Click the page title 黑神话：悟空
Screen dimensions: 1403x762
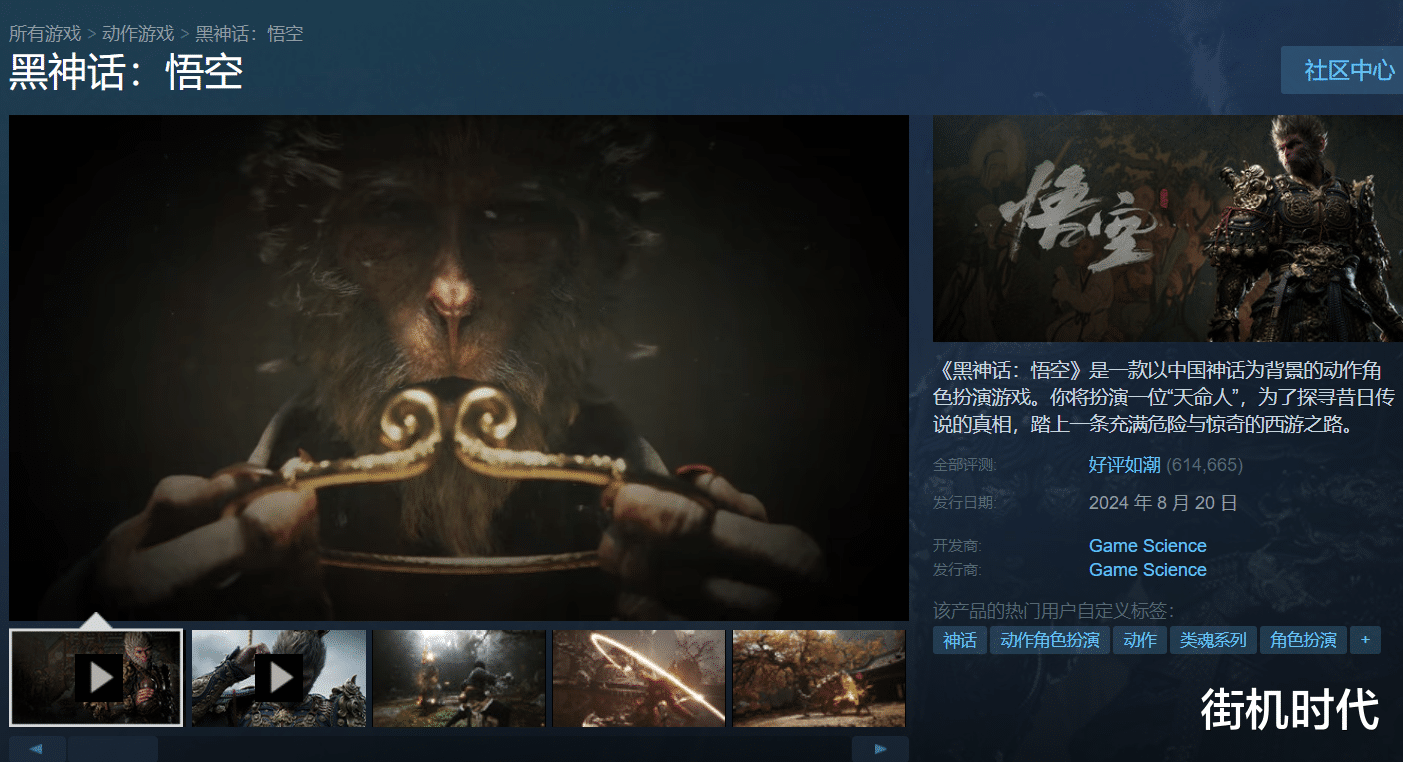point(126,73)
